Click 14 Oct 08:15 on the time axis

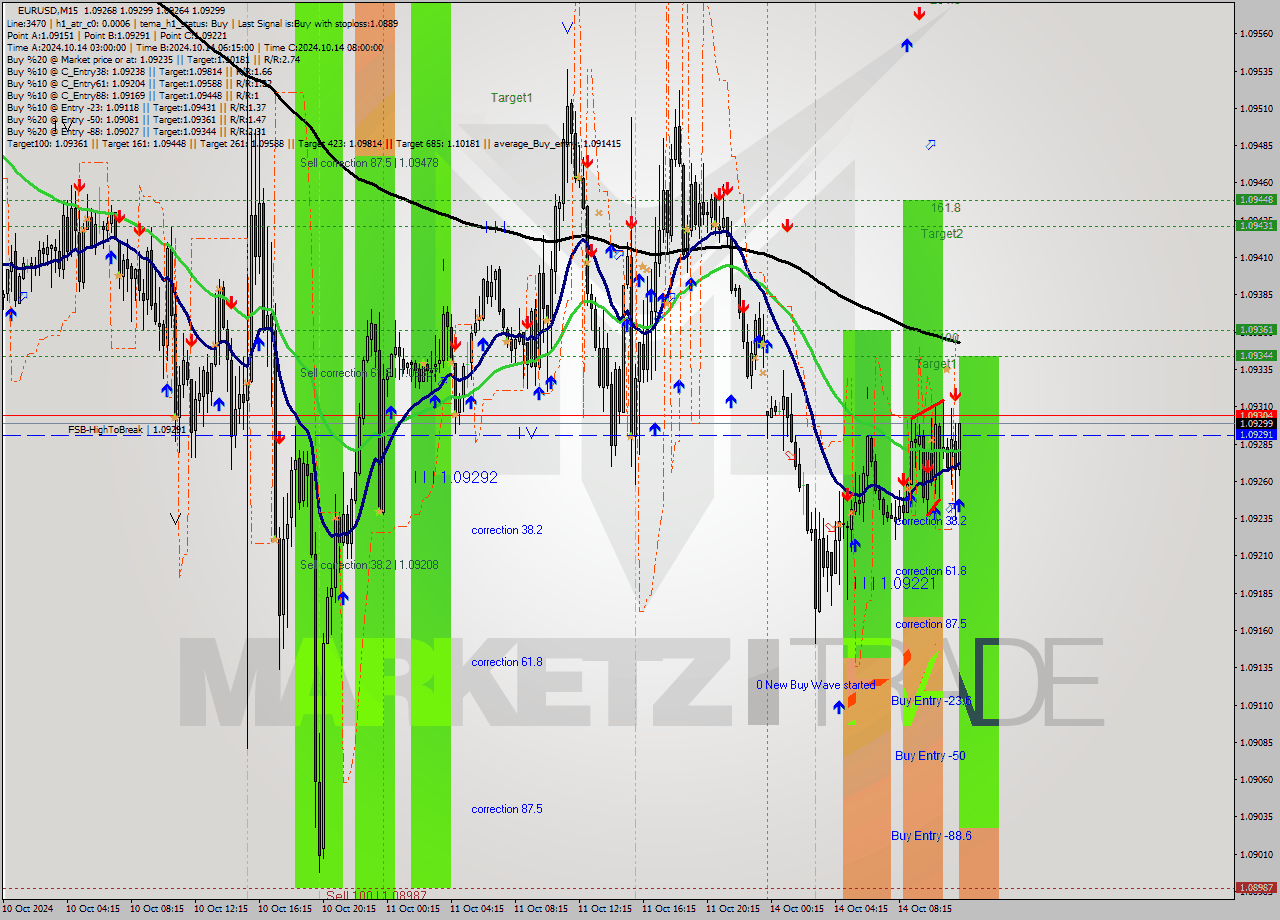tap(925, 910)
